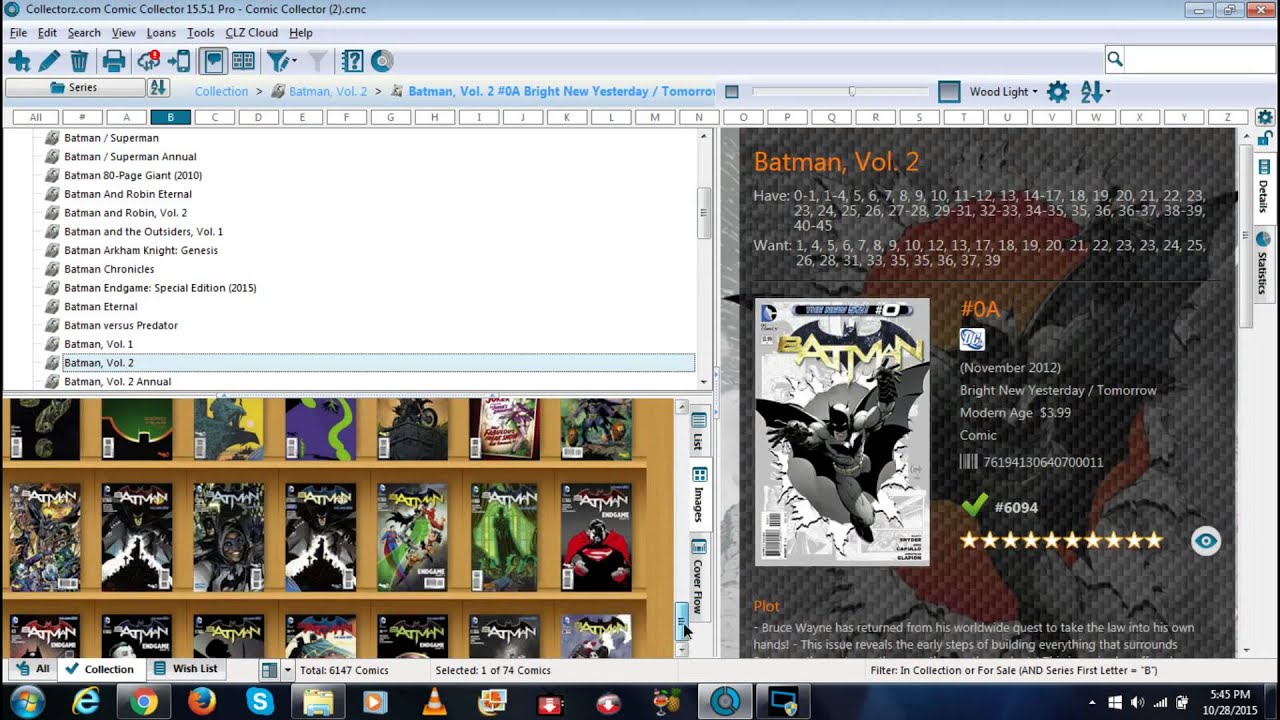This screenshot has height=720, width=1280.
Task: Click the large thumbnail size icon
Action: [x=949, y=91]
